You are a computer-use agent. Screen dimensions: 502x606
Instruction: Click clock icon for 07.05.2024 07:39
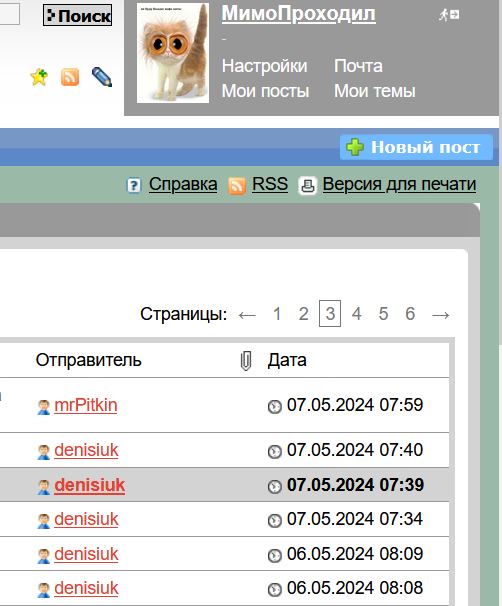[x=275, y=486]
